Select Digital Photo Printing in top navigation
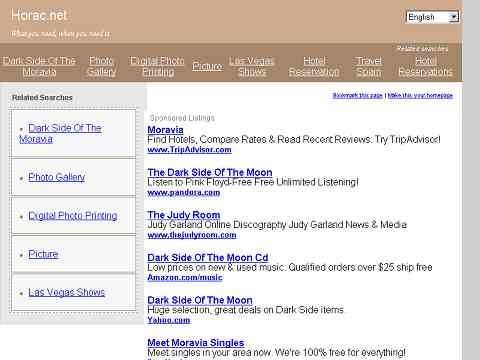 tap(157, 66)
